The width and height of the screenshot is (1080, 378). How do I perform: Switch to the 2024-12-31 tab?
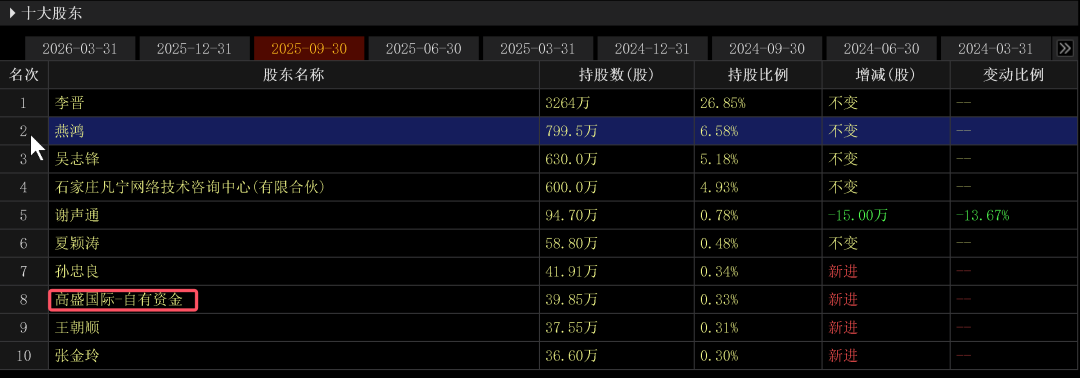(652, 49)
